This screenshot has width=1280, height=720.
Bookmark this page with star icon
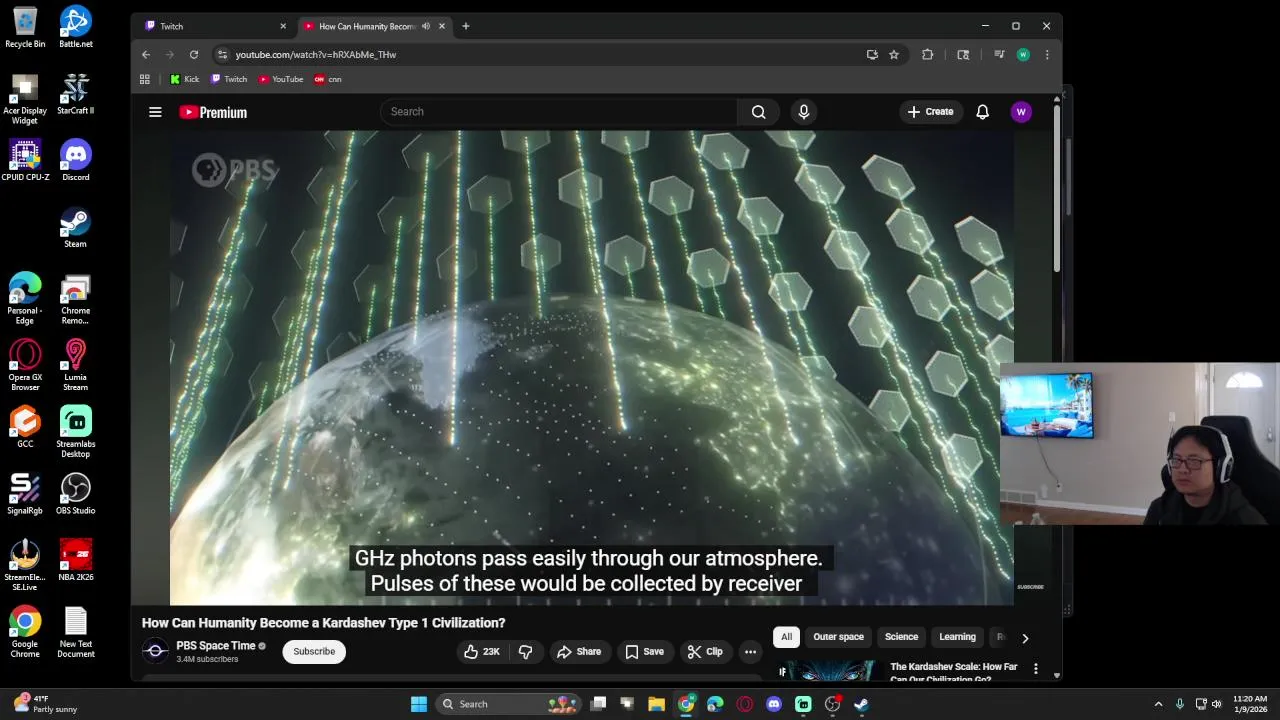[x=894, y=55]
